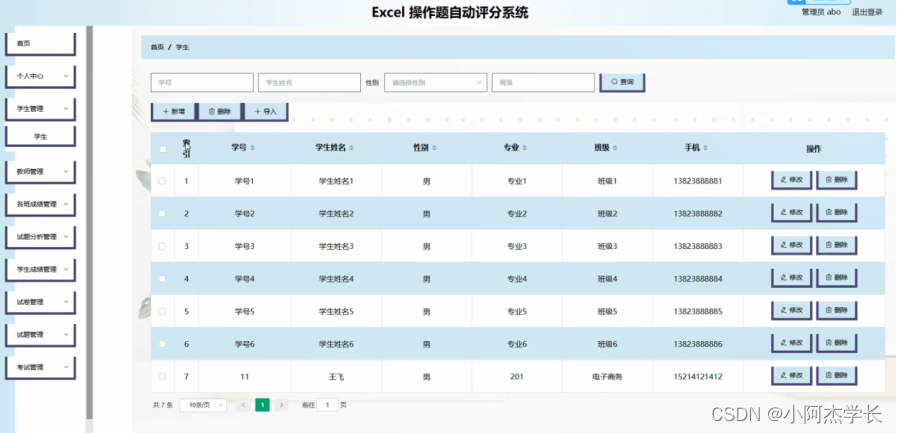Image resolution: width=898 pixels, height=433 pixels.
Task: Expand the 考试管理 sidebar menu
Action: click(x=40, y=368)
